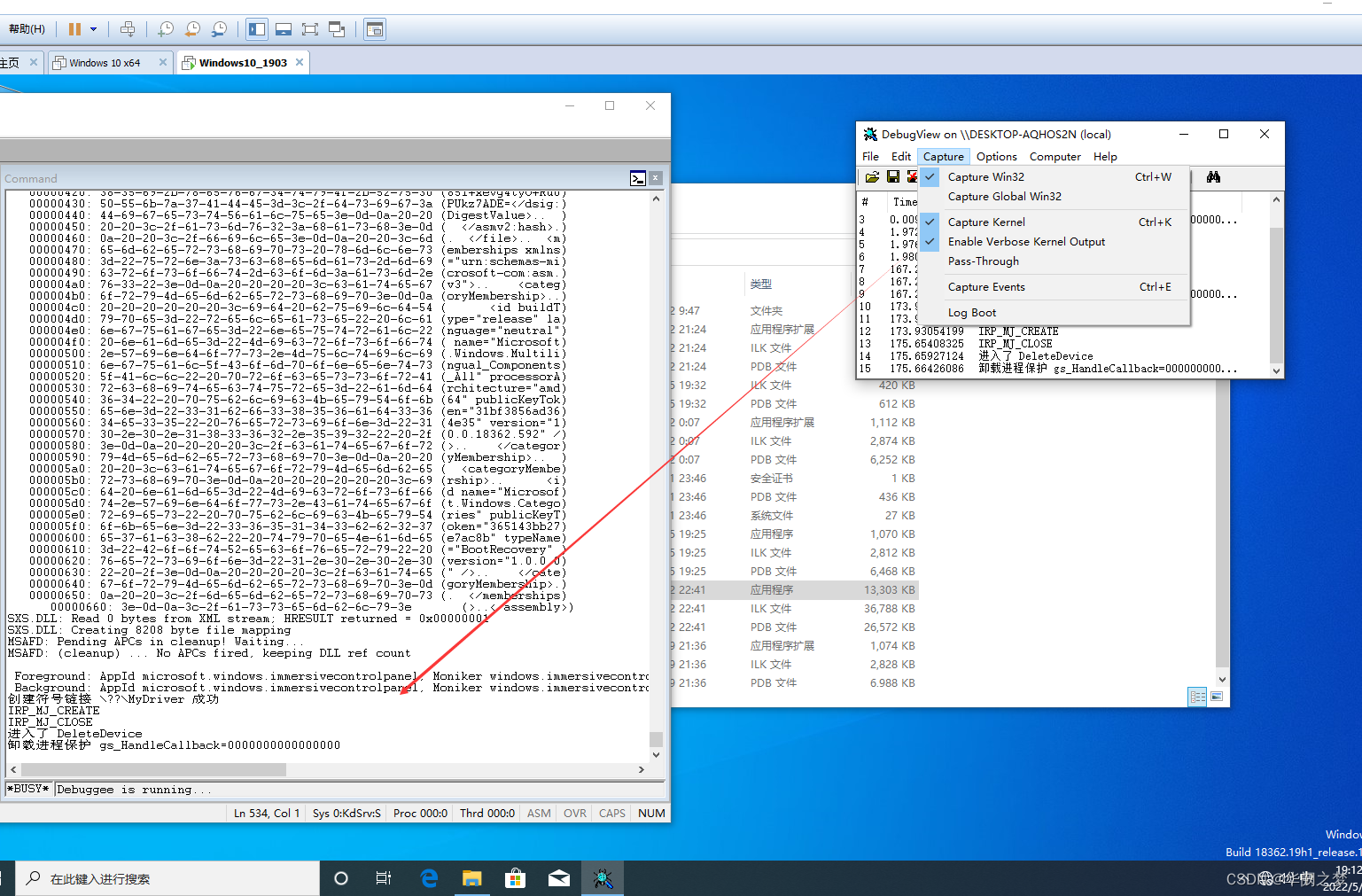Switch to Unity mode icon
The width and height of the screenshot is (1362, 896).
[x=337, y=29]
